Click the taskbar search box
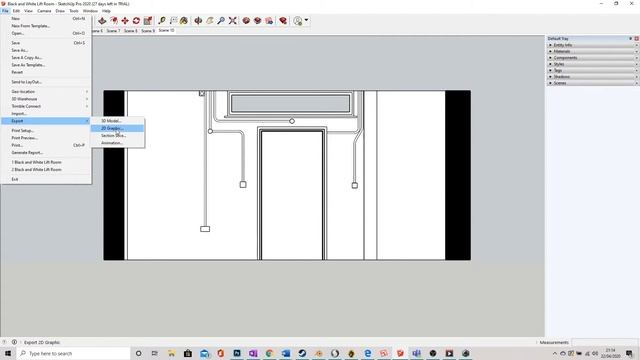 click(73, 353)
